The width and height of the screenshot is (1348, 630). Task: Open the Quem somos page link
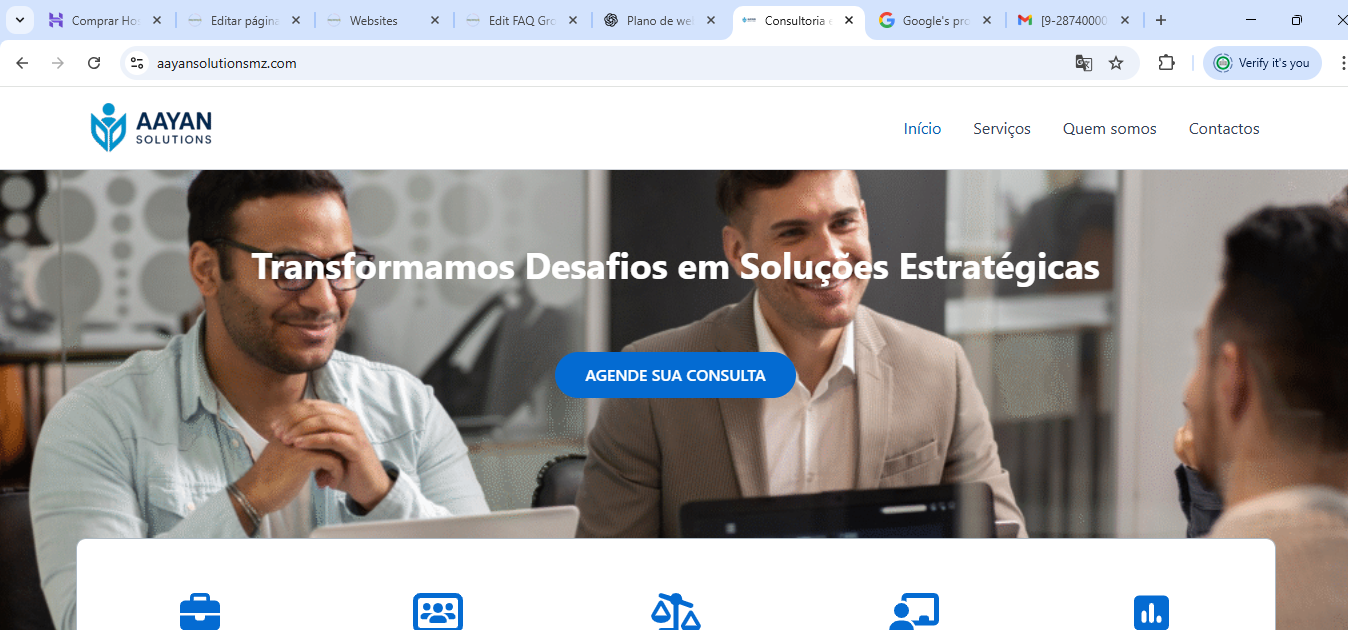click(x=1110, y=128)
